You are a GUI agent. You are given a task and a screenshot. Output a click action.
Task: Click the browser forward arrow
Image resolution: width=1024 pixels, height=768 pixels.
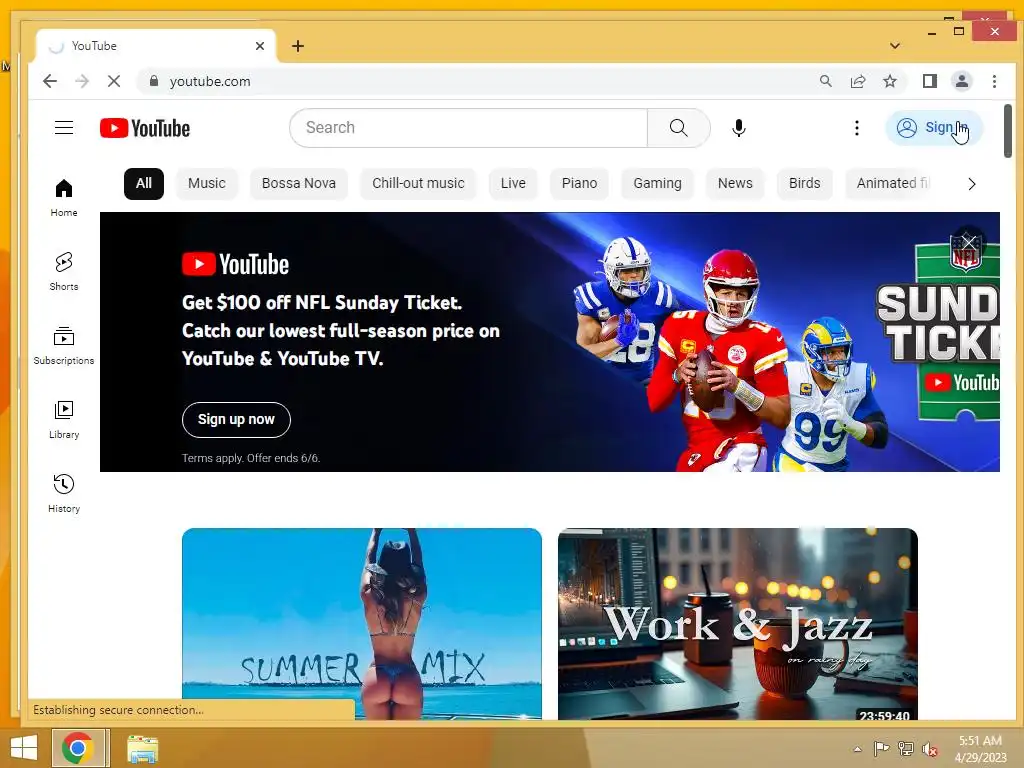point(82,82)
